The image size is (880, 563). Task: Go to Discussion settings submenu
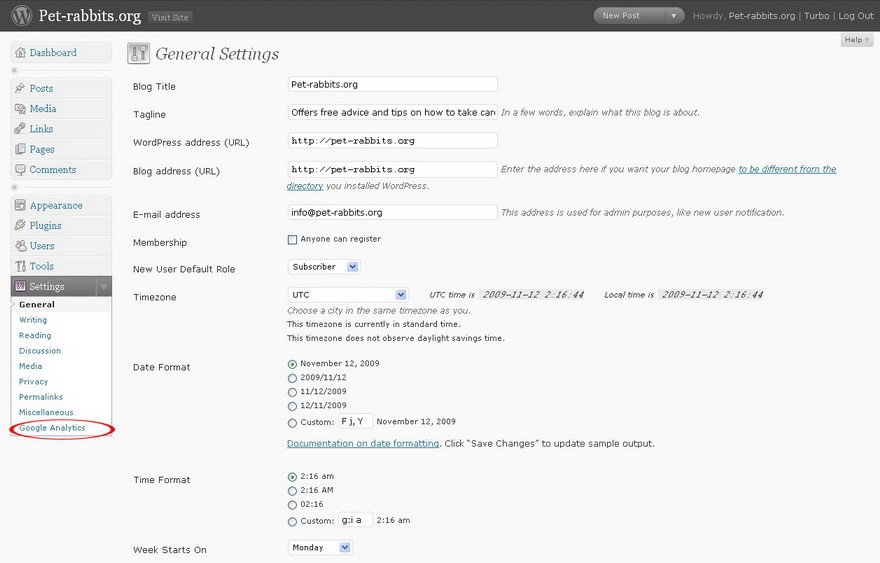click(x=40, y=351)
